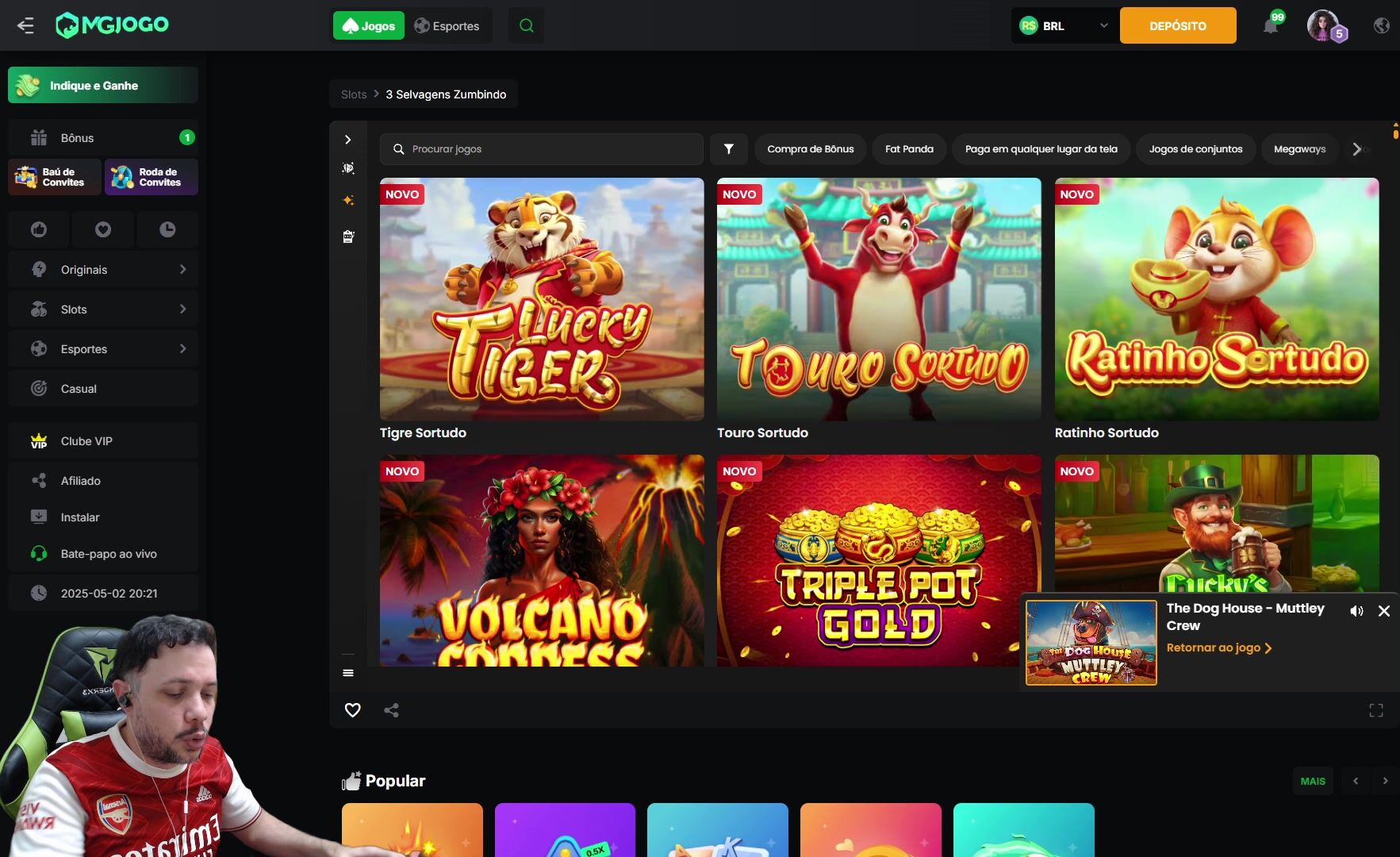Image resolution: width=1400 pixels, height=857 pixels.
Task: Click the popular flame icon in the sidebar
Action: click(x=39, y=229)
